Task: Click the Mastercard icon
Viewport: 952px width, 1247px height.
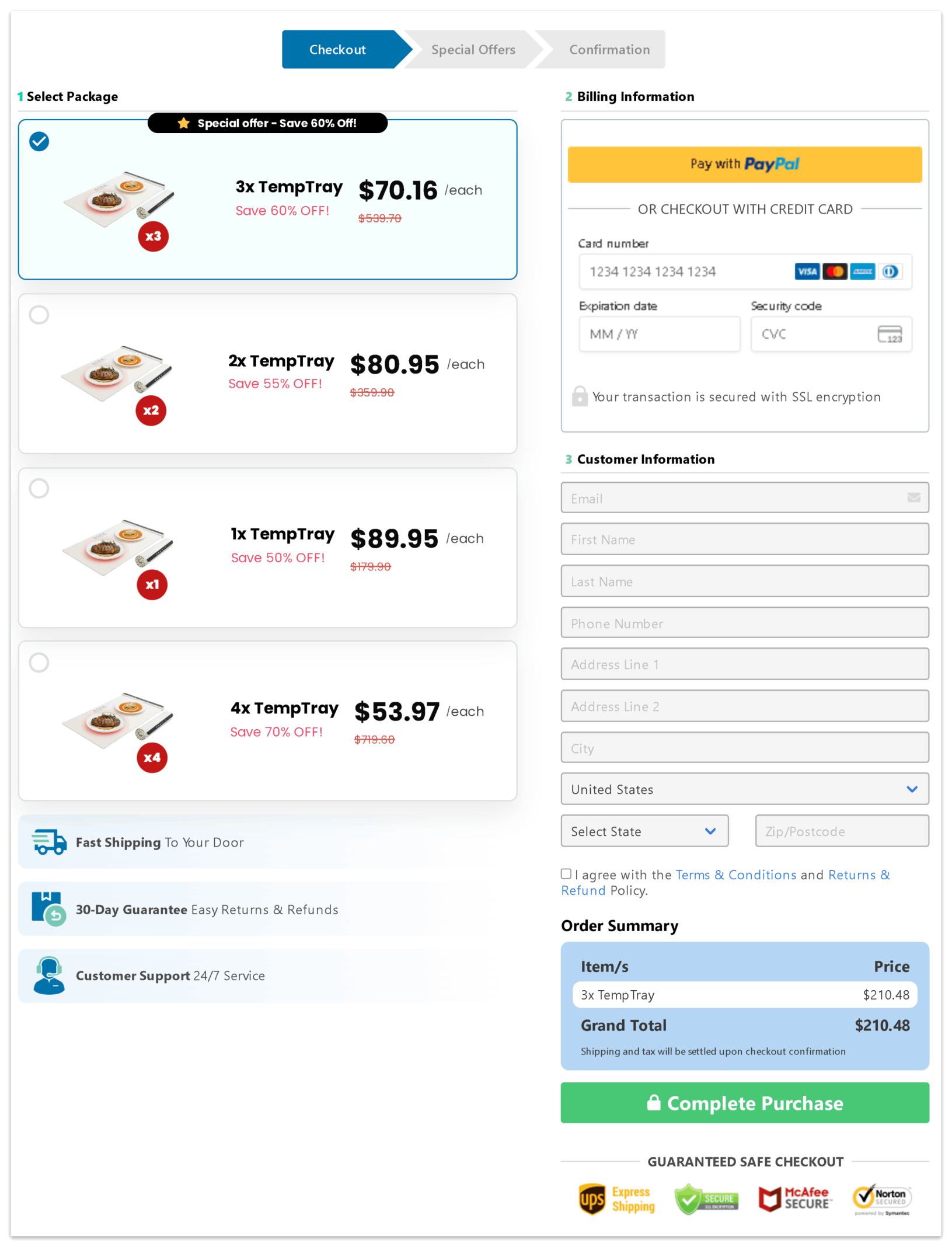Action: [835, 271]
